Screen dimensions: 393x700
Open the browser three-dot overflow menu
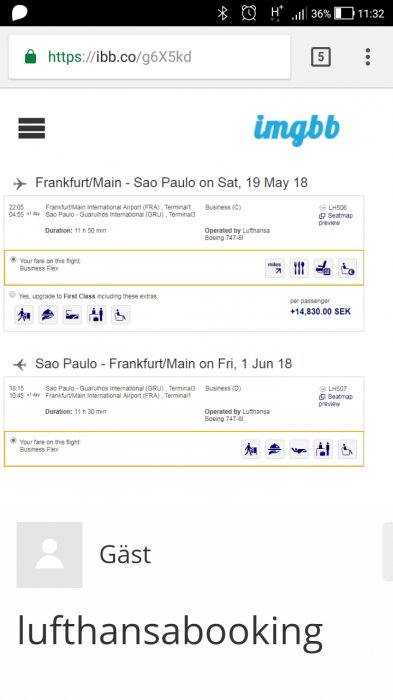coord(368,57)
